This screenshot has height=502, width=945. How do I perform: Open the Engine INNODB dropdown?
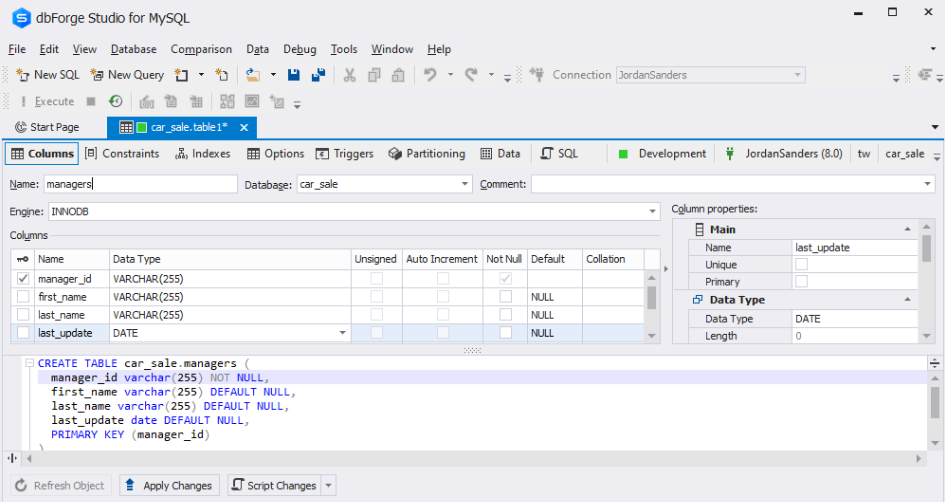click(x=652, y=212)
